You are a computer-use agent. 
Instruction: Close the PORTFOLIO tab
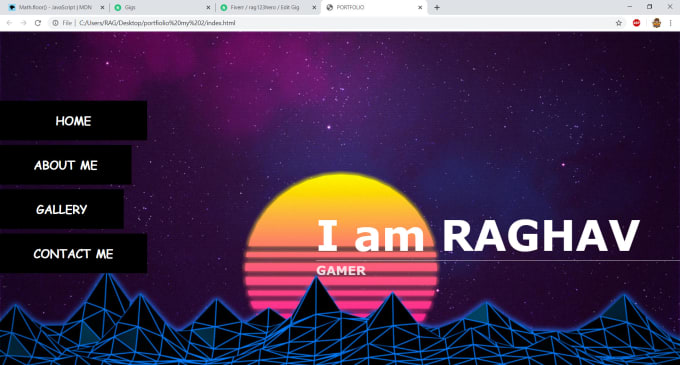[x=420, y=7]
